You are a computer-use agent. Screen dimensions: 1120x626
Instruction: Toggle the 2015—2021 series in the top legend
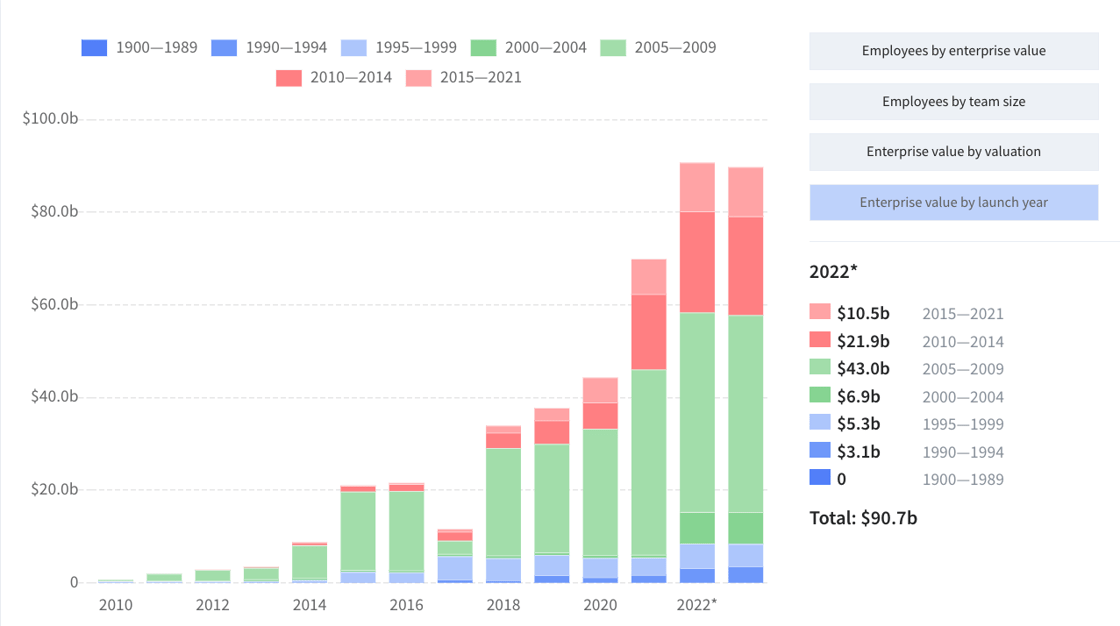click(x=464, y=78)
